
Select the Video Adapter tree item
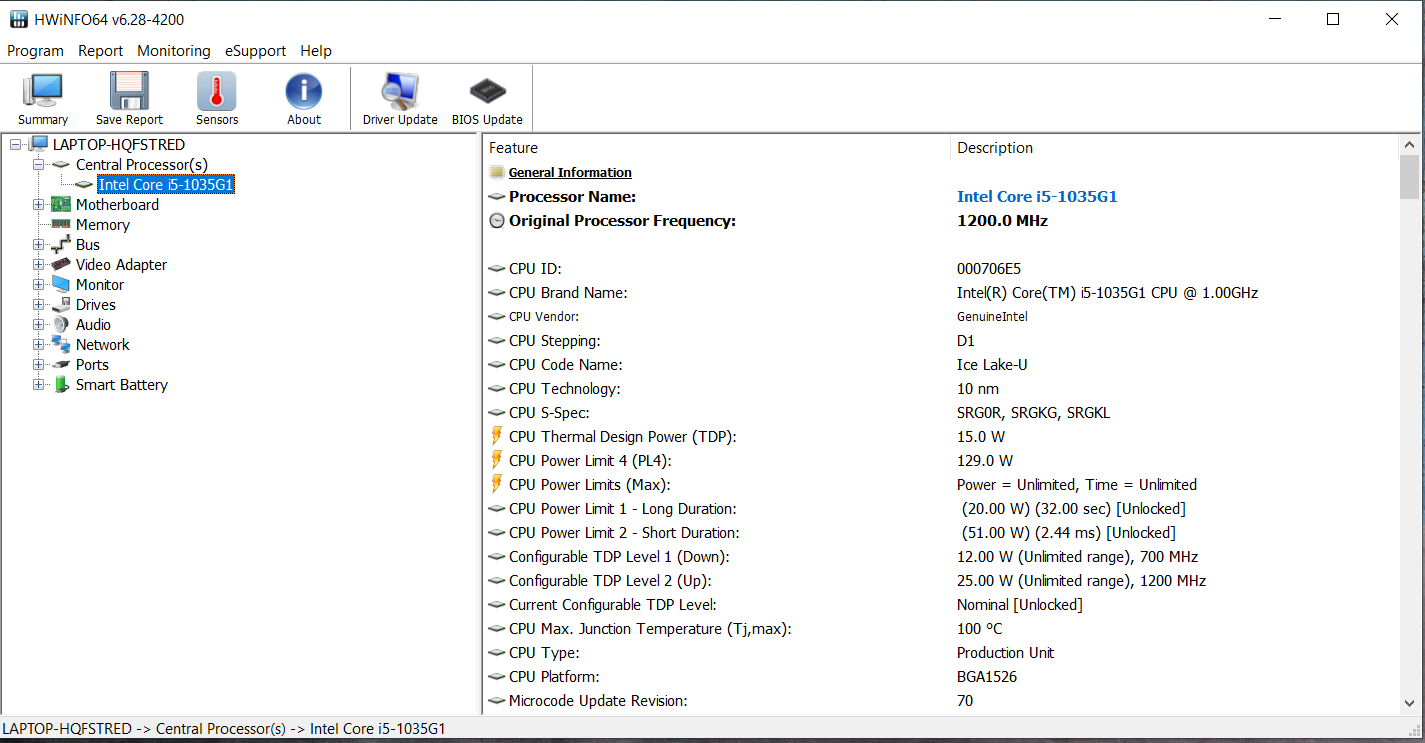coord(121,265)
